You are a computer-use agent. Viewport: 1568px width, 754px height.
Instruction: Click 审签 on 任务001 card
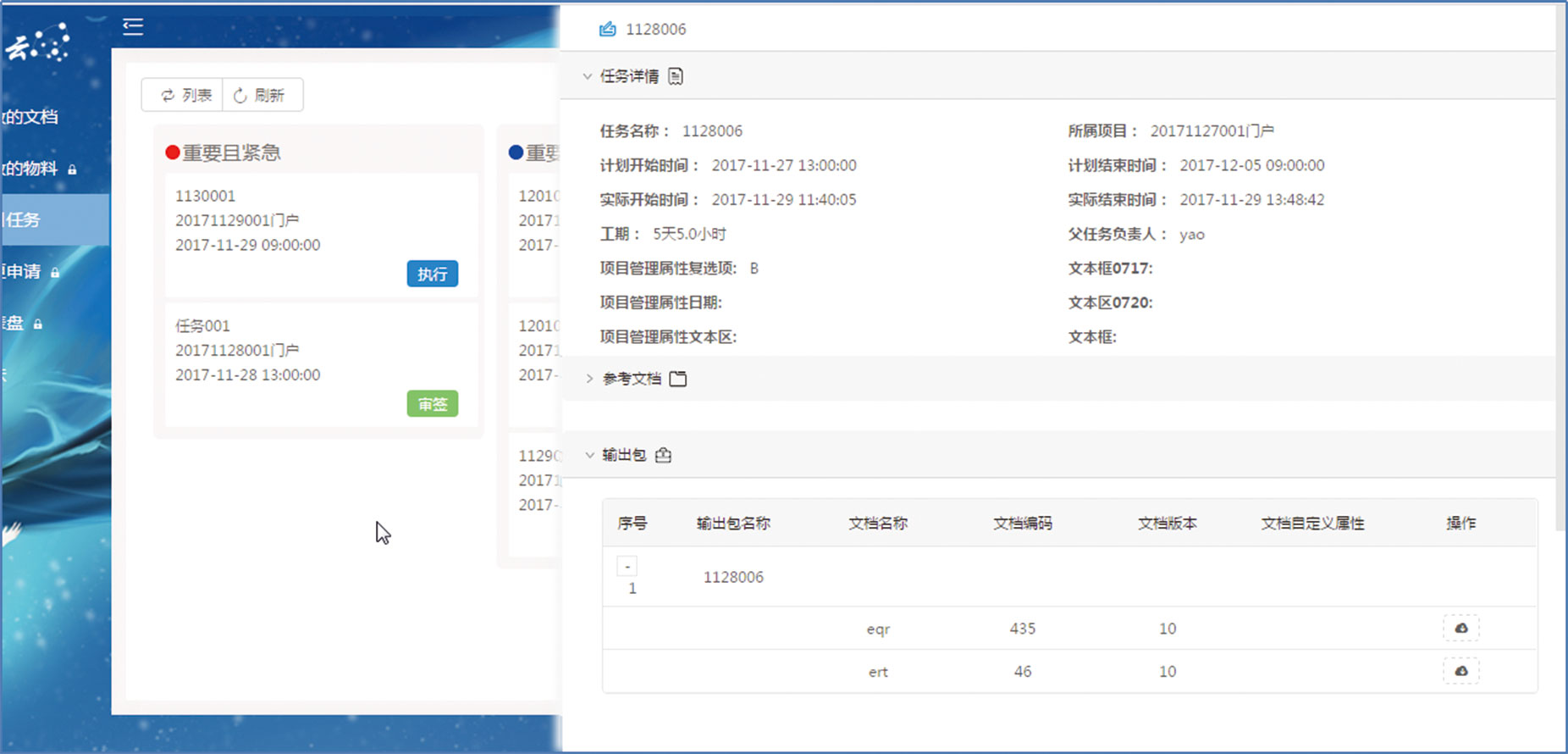[x=432, y=404]
